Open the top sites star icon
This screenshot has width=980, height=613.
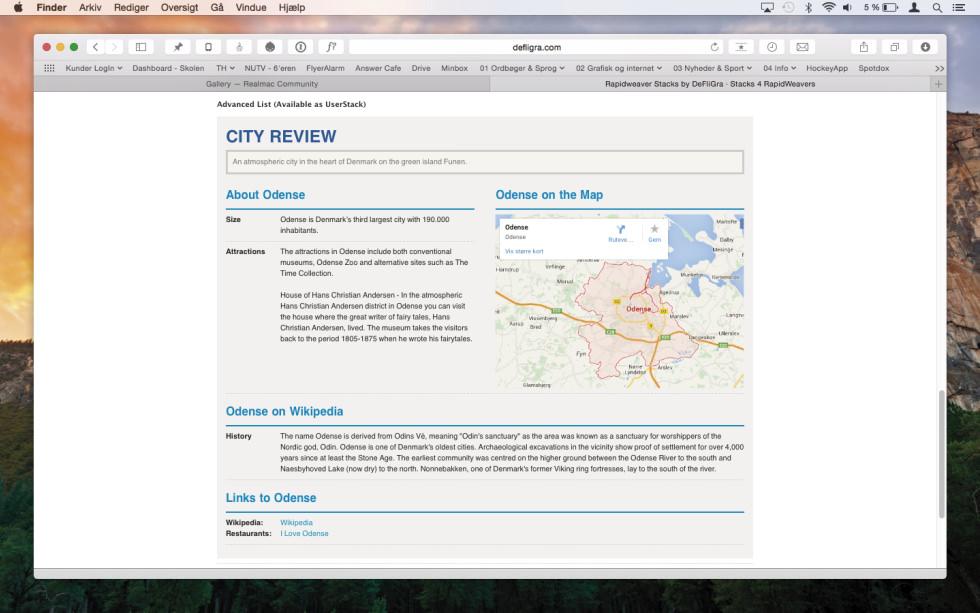pyautogui.click(x=741, y=47)
